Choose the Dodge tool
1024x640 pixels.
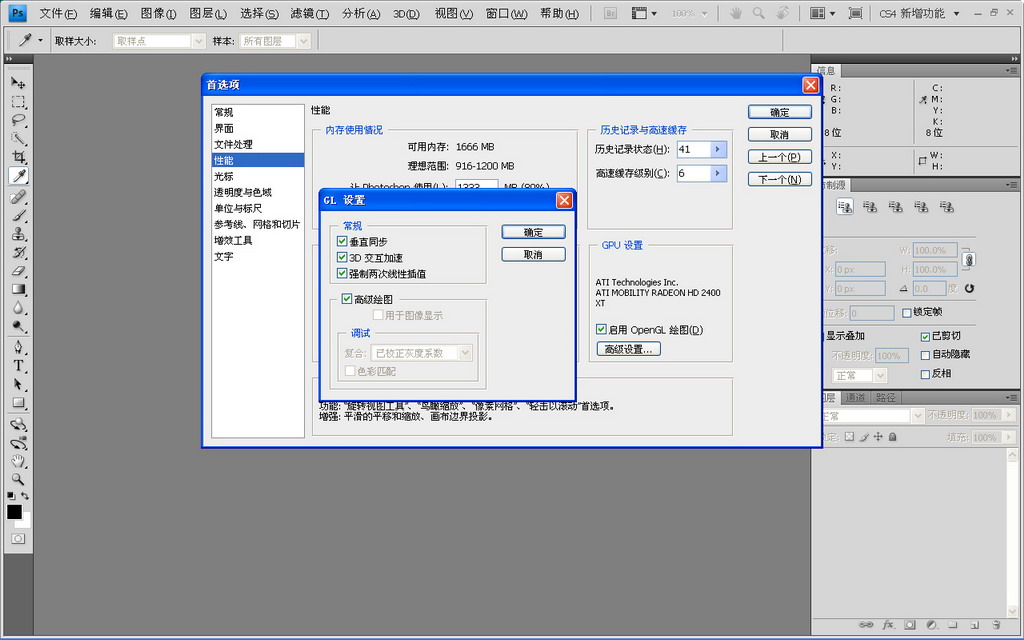point(18,326)
